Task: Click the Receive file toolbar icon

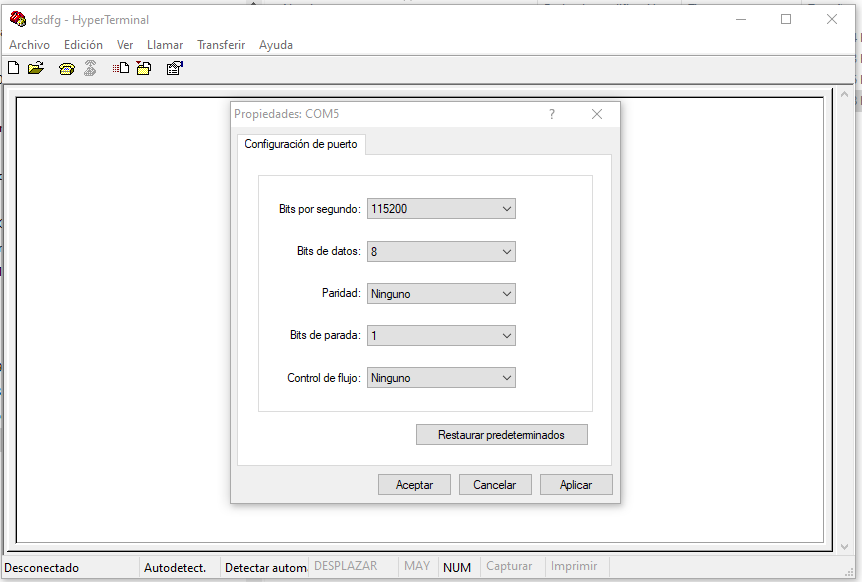Action: pos(144,69)
